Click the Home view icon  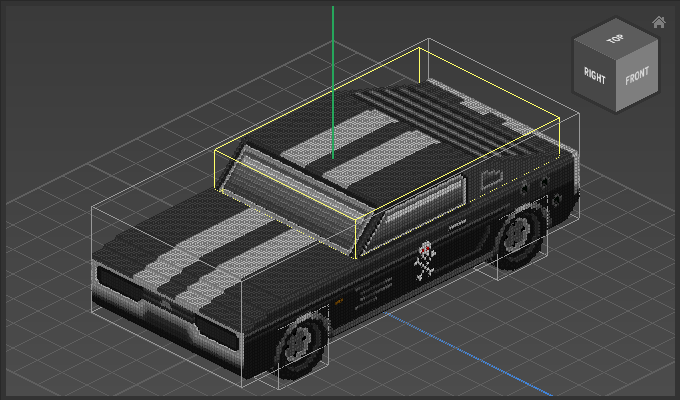point(658,22)
